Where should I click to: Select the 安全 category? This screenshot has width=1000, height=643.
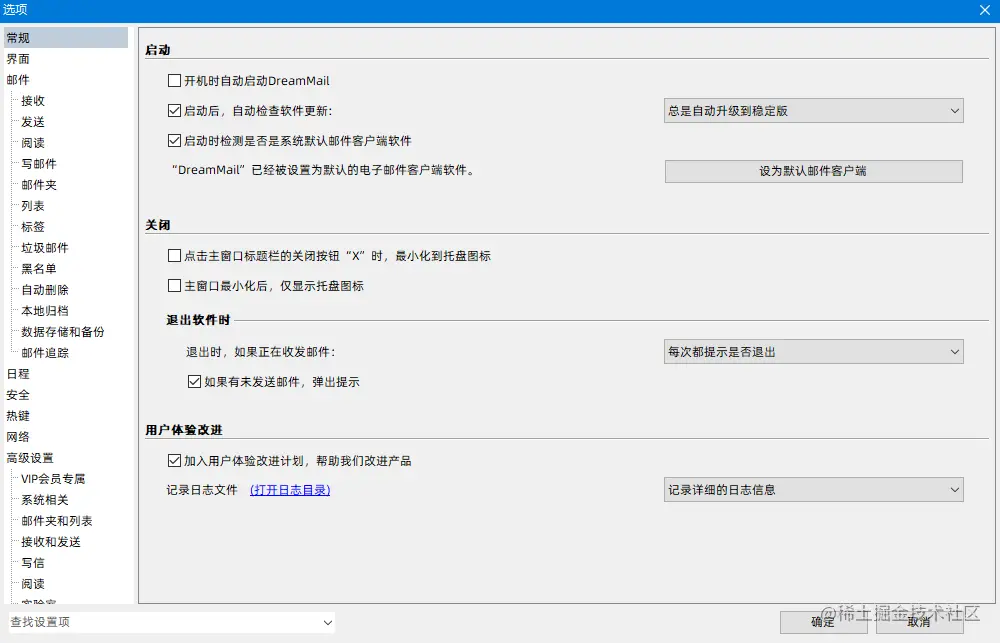[18, 395]
